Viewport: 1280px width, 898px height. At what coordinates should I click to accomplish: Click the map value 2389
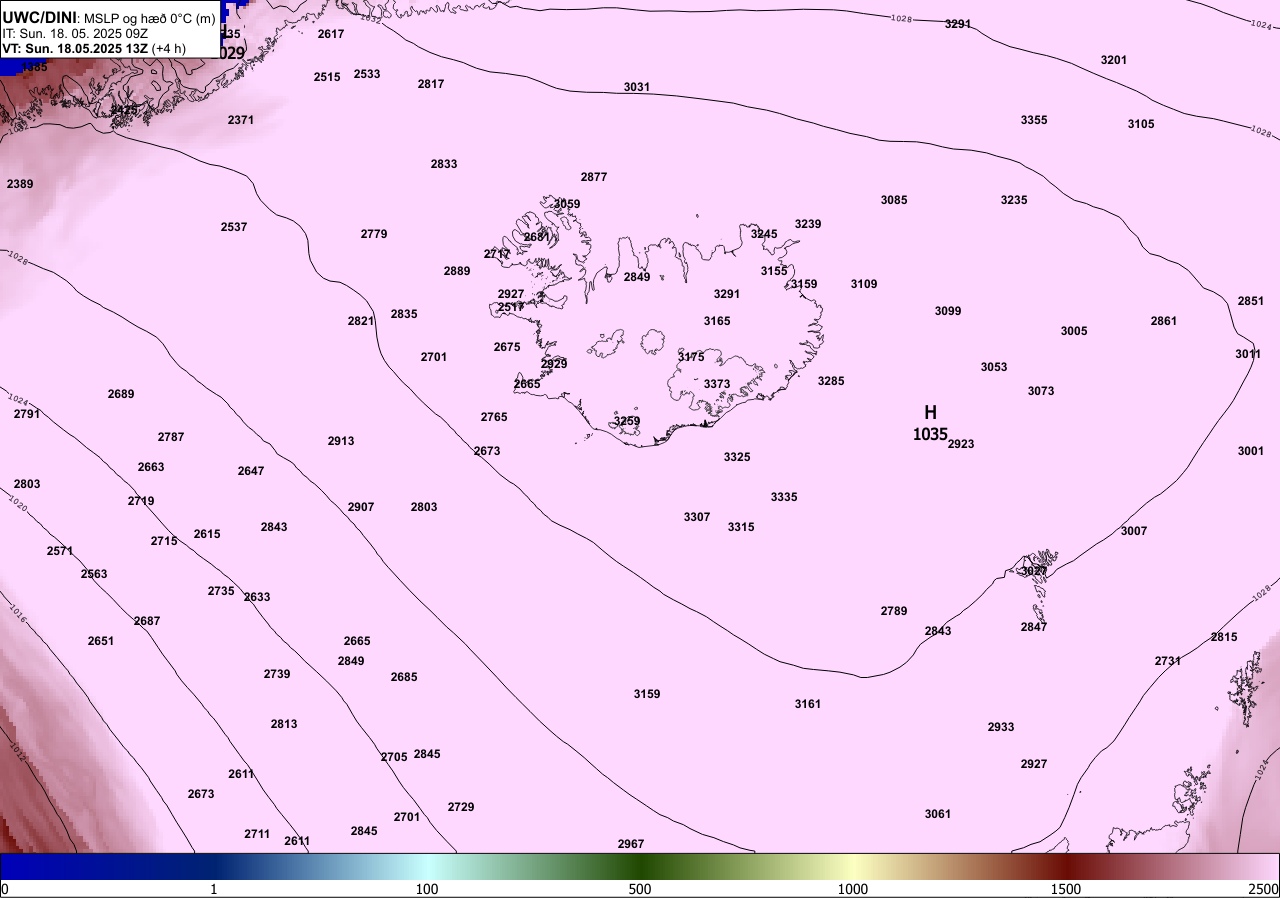(x=20, y=184)
